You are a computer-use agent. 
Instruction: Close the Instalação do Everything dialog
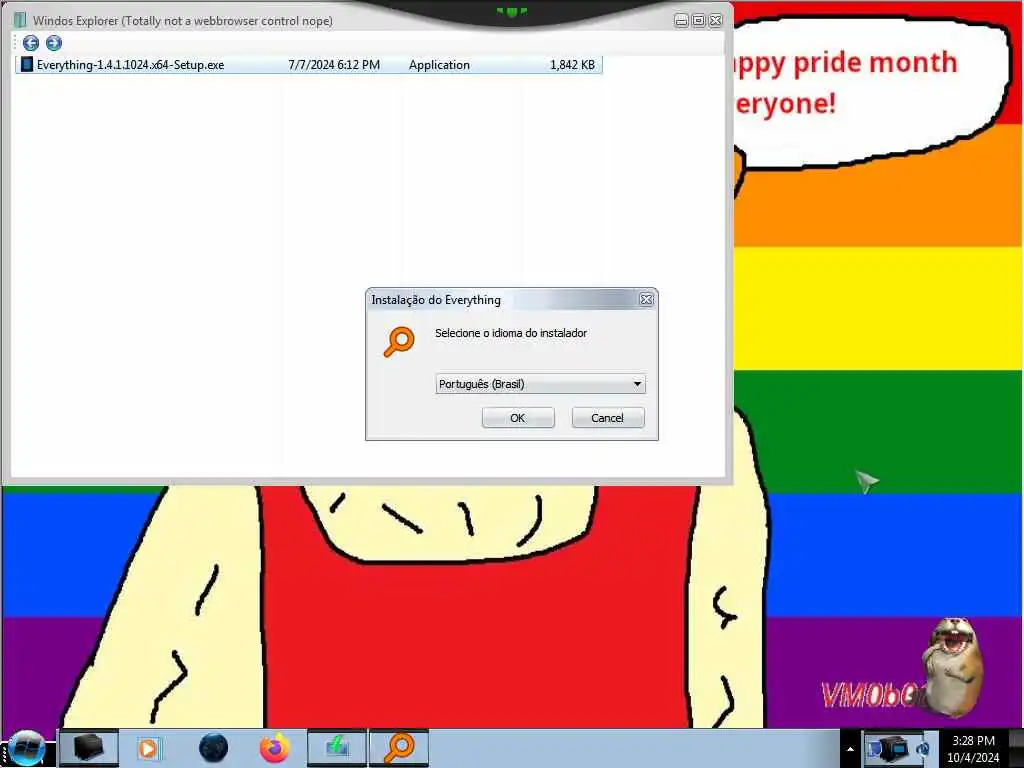[x=646, y=299]
